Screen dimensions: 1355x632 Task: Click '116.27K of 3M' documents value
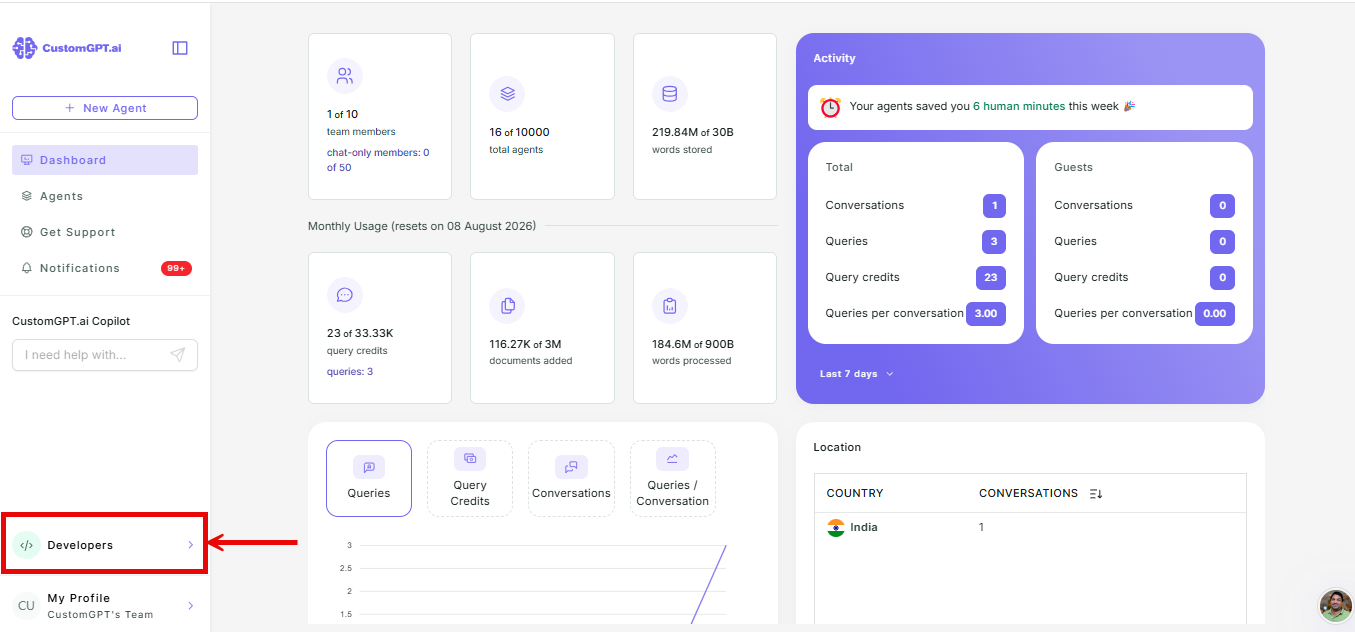tap(525, 344)
